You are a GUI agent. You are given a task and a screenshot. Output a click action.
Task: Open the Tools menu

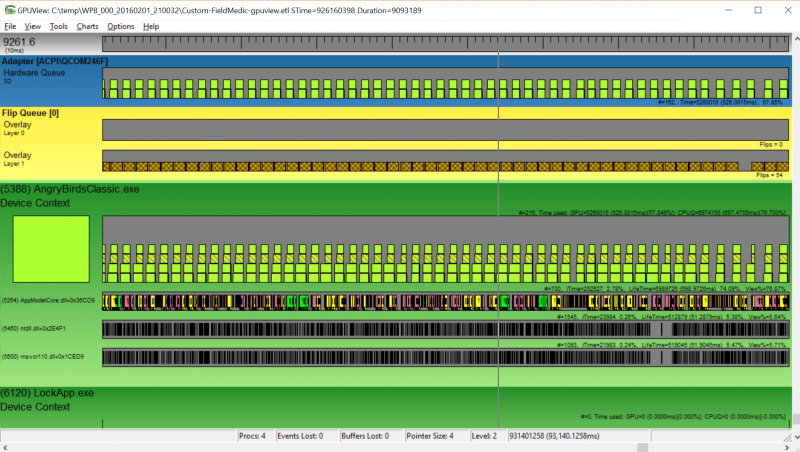click(59, 27)
